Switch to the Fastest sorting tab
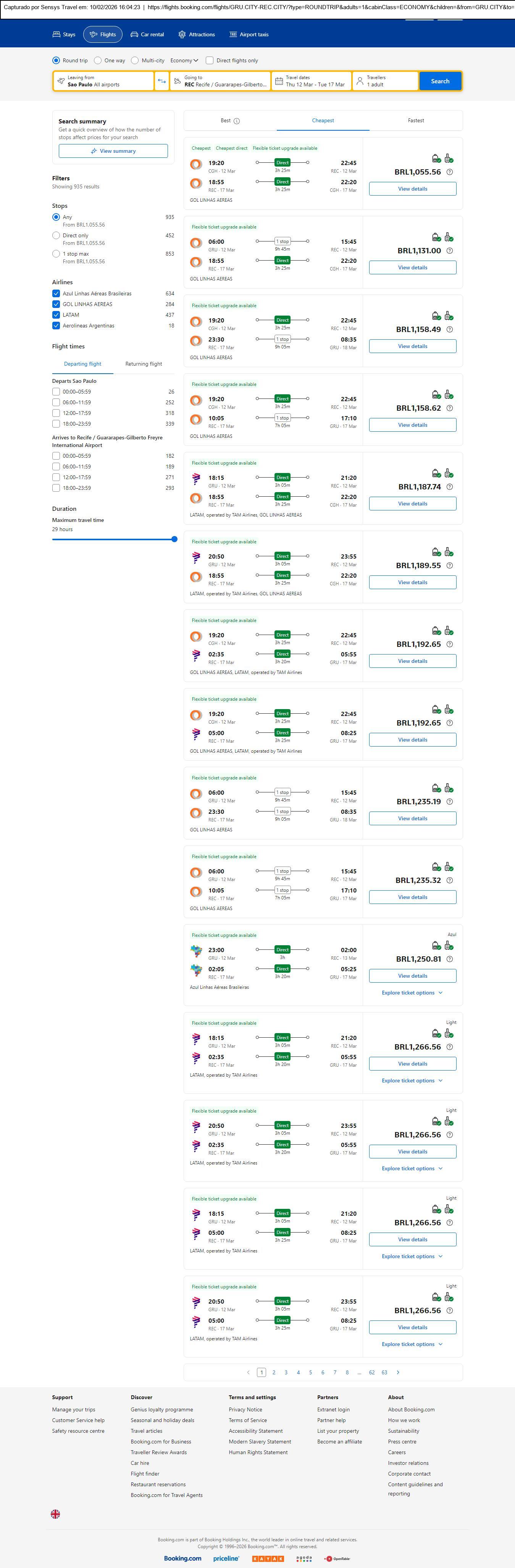The image size is (515, 1568). [x=416, y=120]
